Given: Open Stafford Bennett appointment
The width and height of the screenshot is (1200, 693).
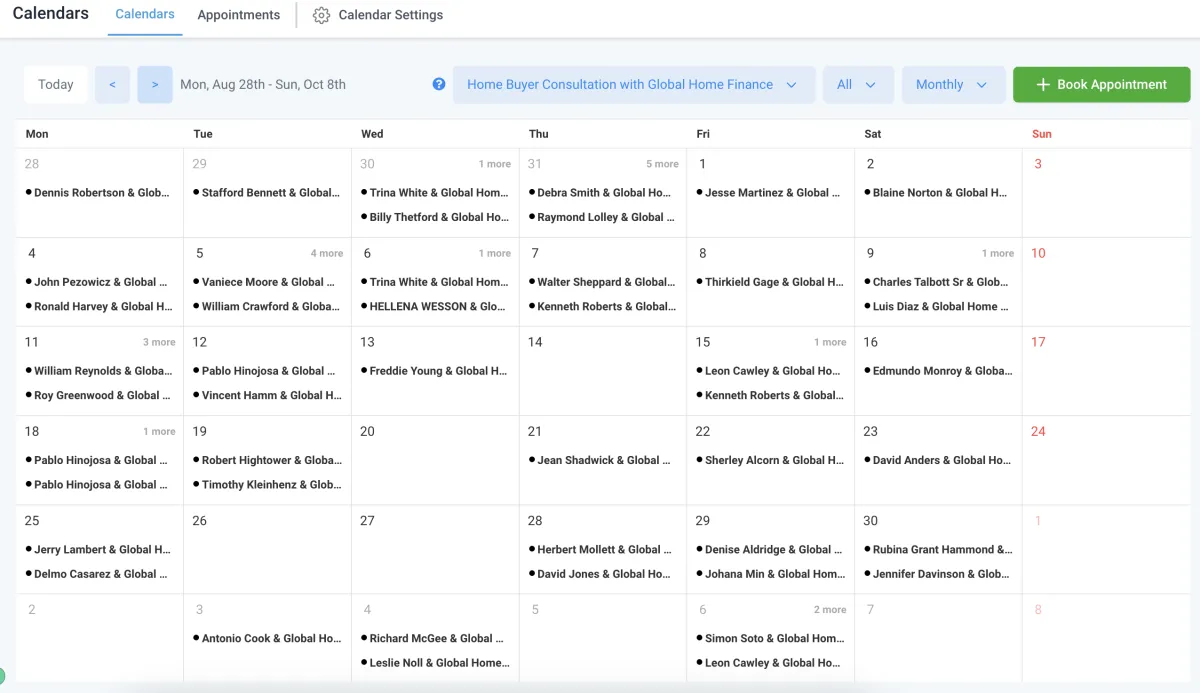Looking at the screenshot, I should 266,193.
